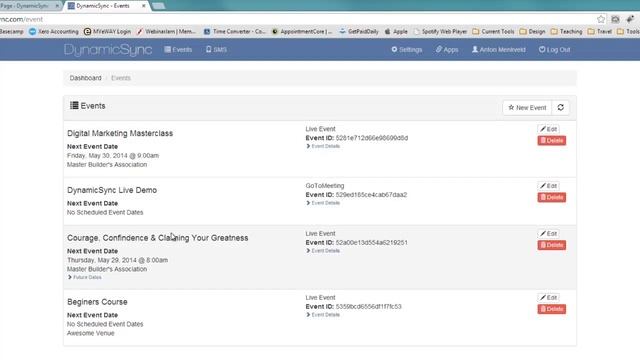Viewport: 640px width, 360px height.
Task: Click browser extension icon beside bookmark star
Action: (615, 19)
